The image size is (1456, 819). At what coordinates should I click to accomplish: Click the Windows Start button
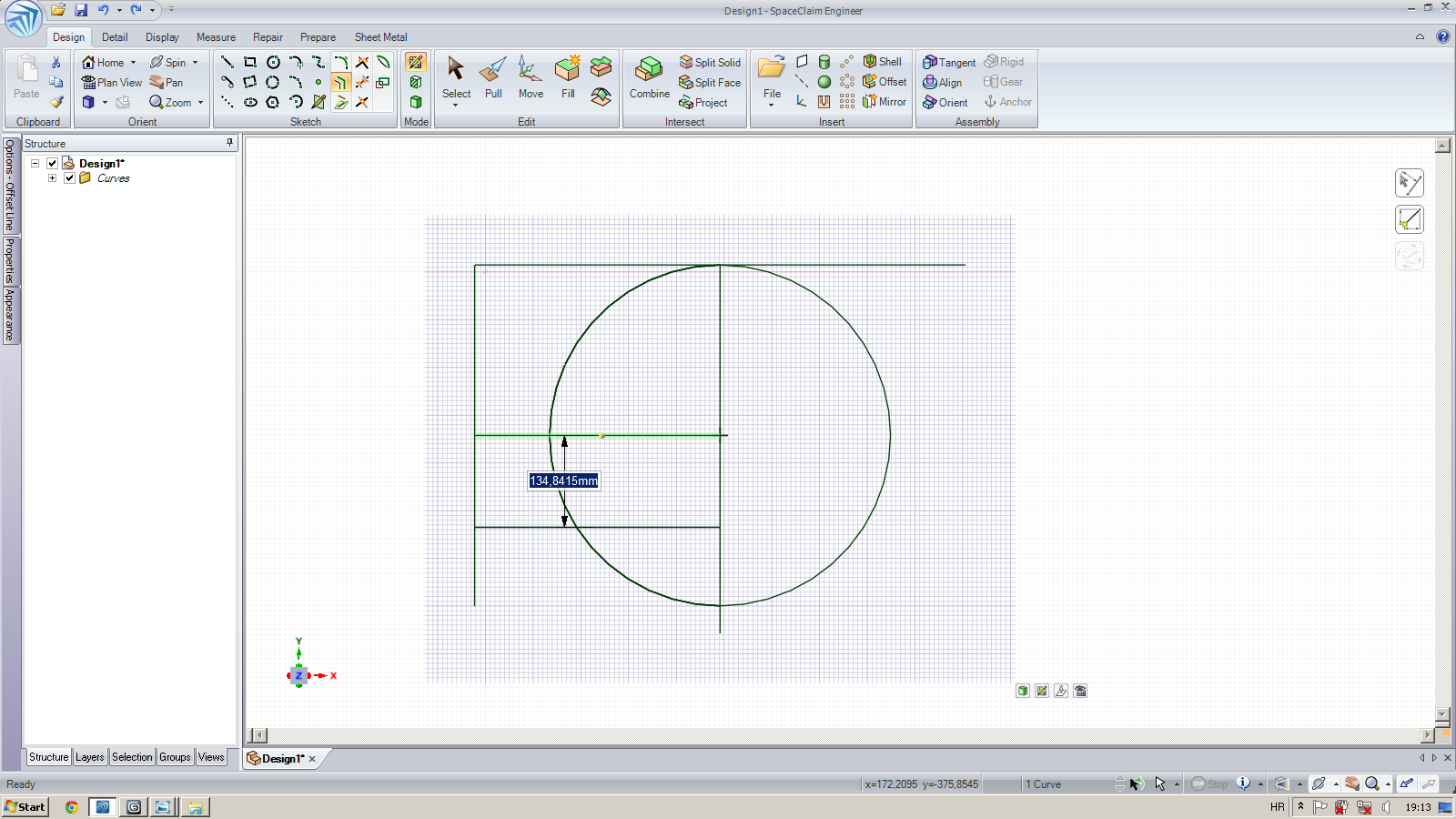(25, 807)
